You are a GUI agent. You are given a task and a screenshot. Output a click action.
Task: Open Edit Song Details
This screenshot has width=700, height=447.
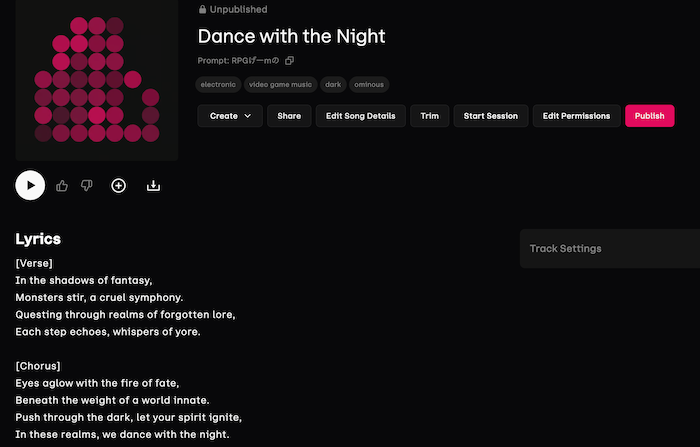pos(362,116)
